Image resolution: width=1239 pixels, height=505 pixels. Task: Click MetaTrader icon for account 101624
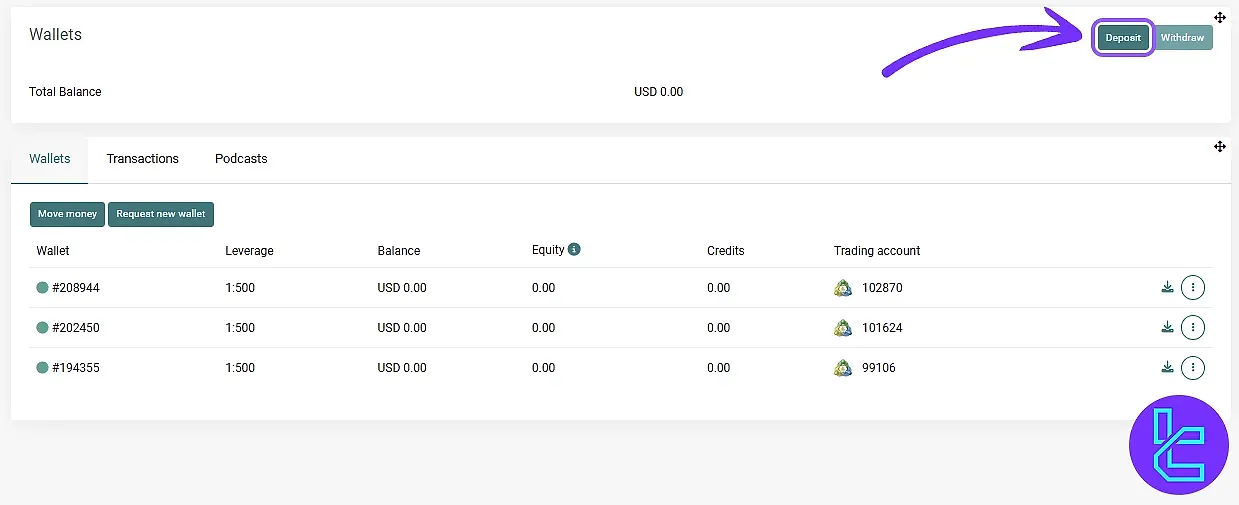(x=843, y=328)
